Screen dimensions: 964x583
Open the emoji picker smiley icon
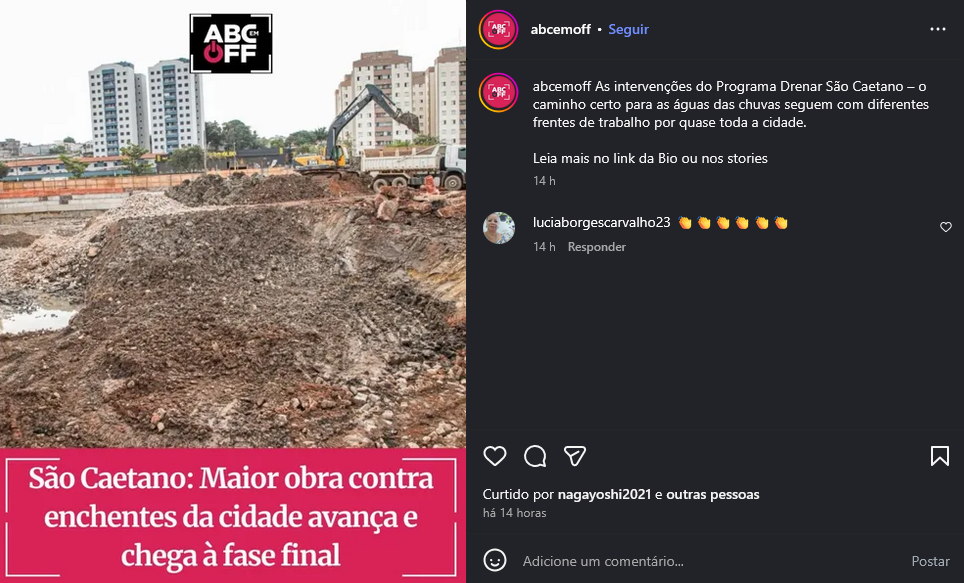[495, 560]
